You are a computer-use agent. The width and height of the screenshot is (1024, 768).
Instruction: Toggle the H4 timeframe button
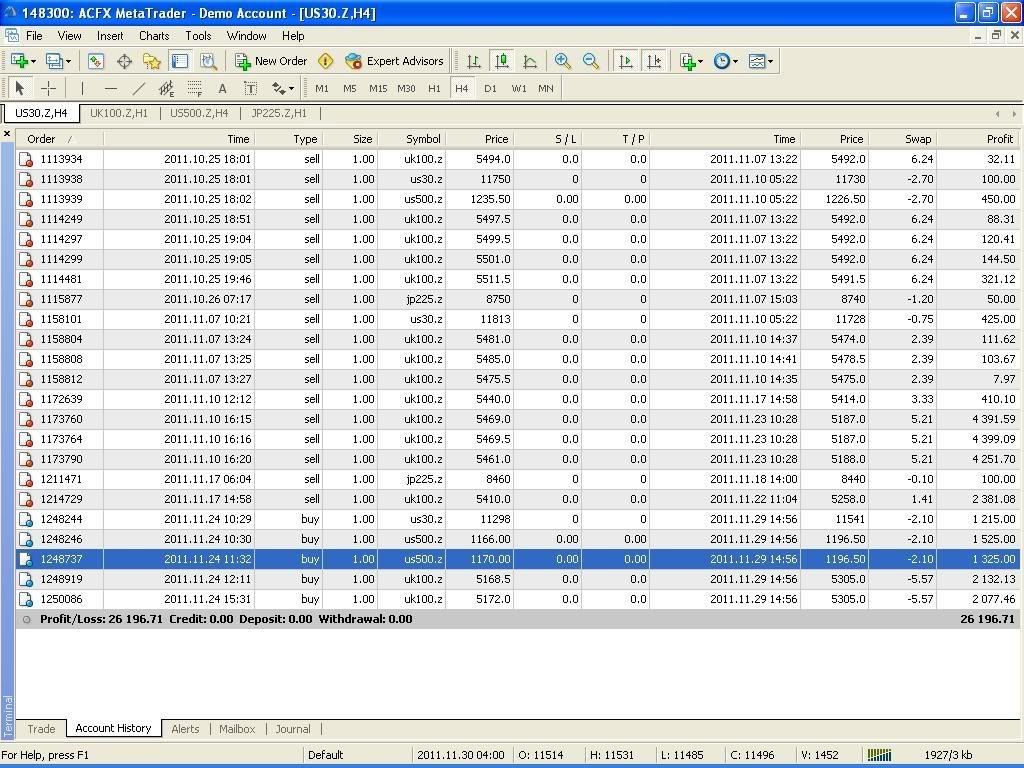tap(461, 88)
